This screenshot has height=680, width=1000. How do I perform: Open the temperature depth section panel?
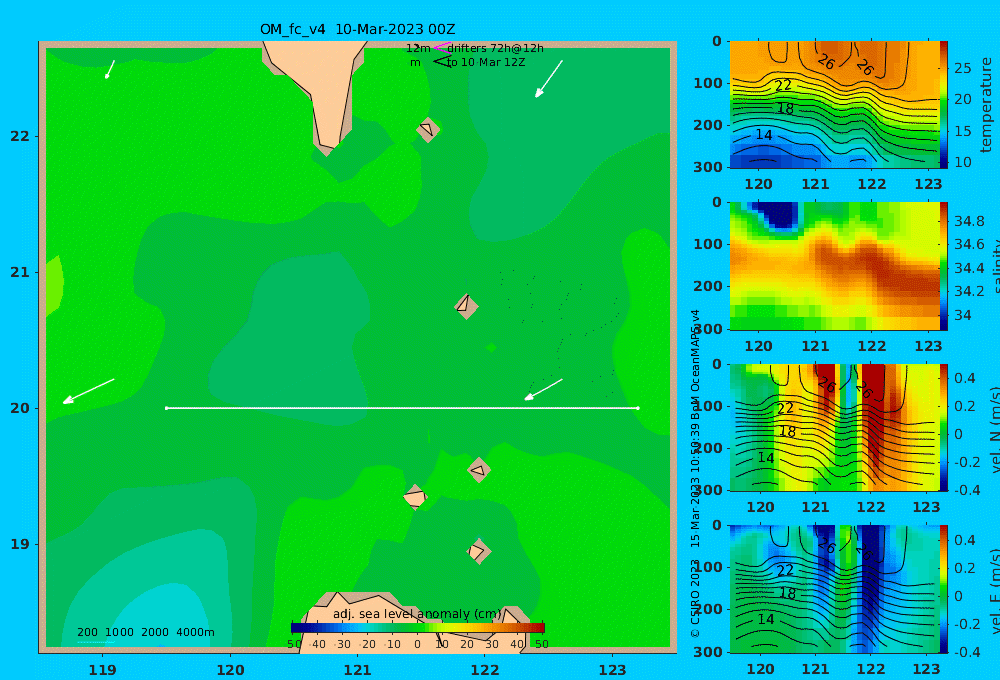point(834,105)
